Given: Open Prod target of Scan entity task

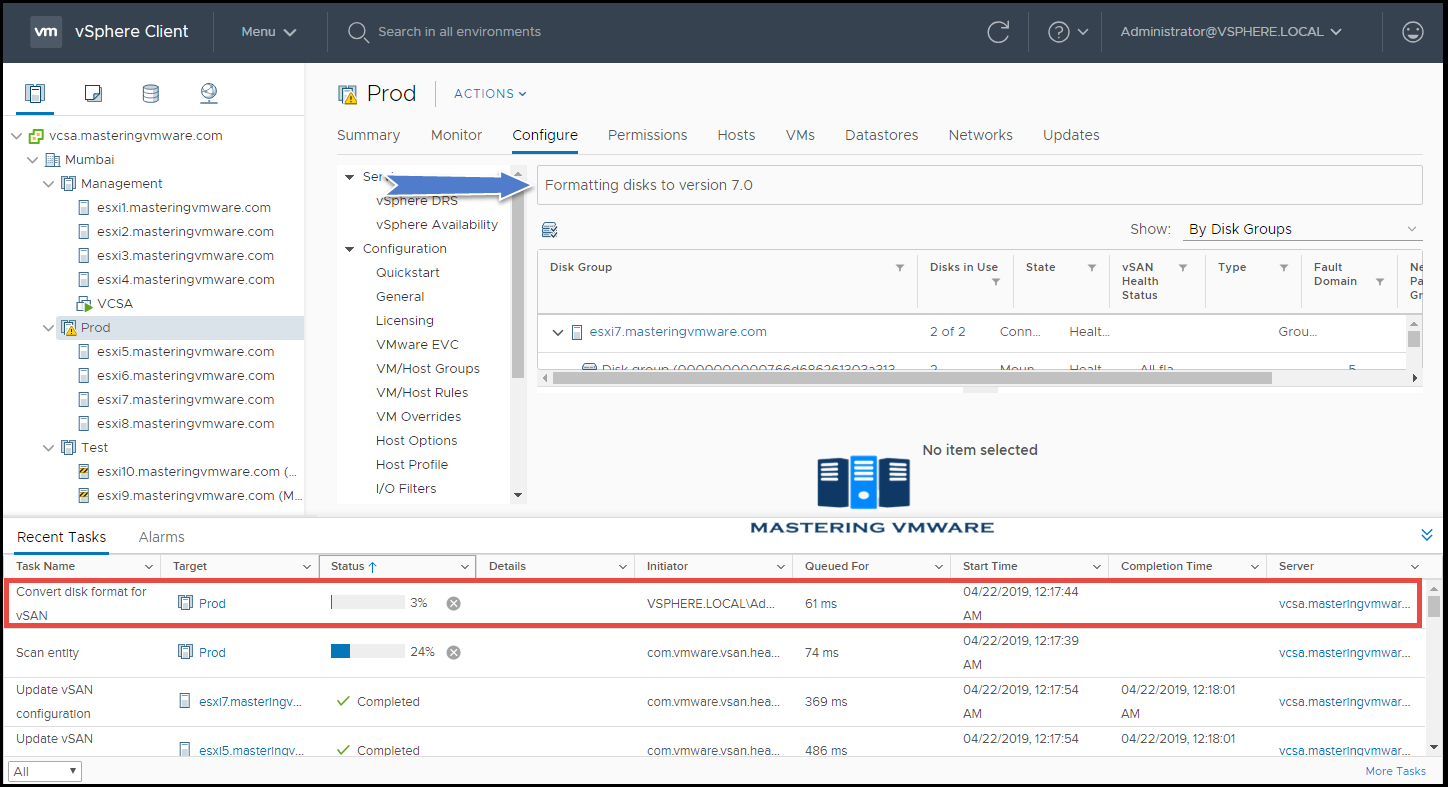Looking at the screenshot, I should tap(212, 652).
